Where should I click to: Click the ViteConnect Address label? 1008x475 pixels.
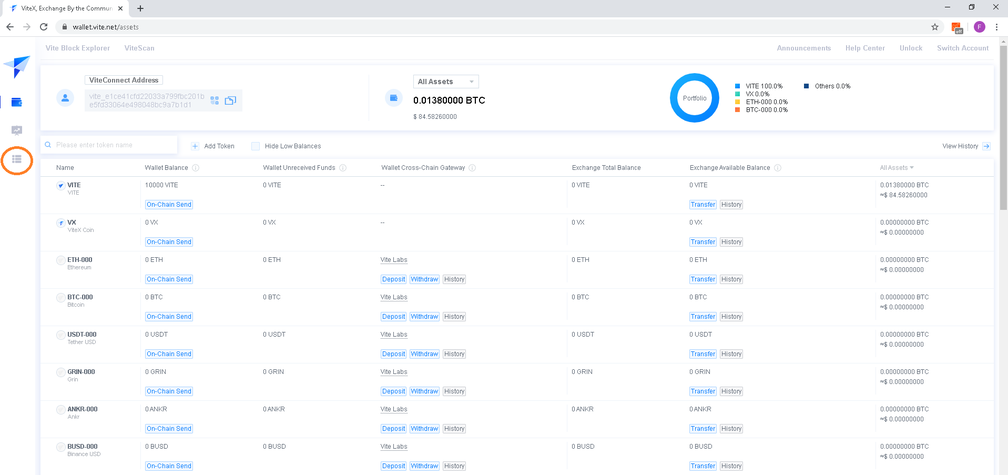point(124,80)
